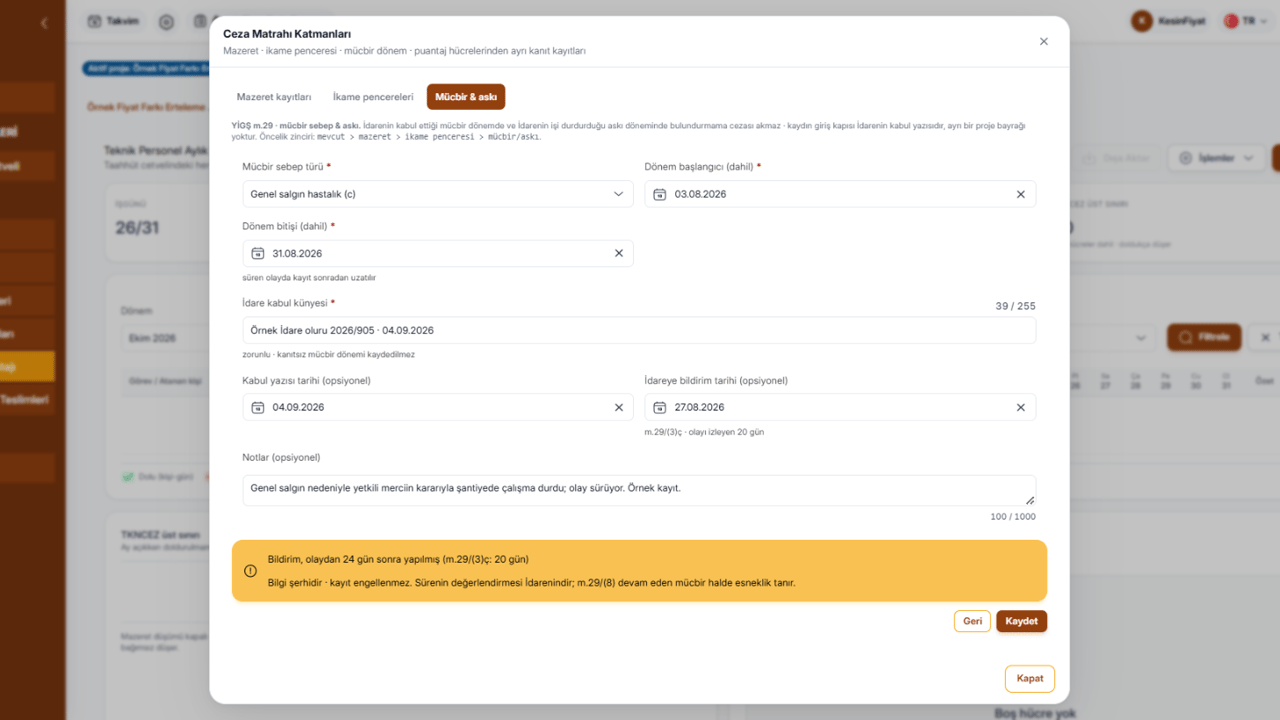Click the Geri button
1280x720 pixels.
[x=972, y=621]
